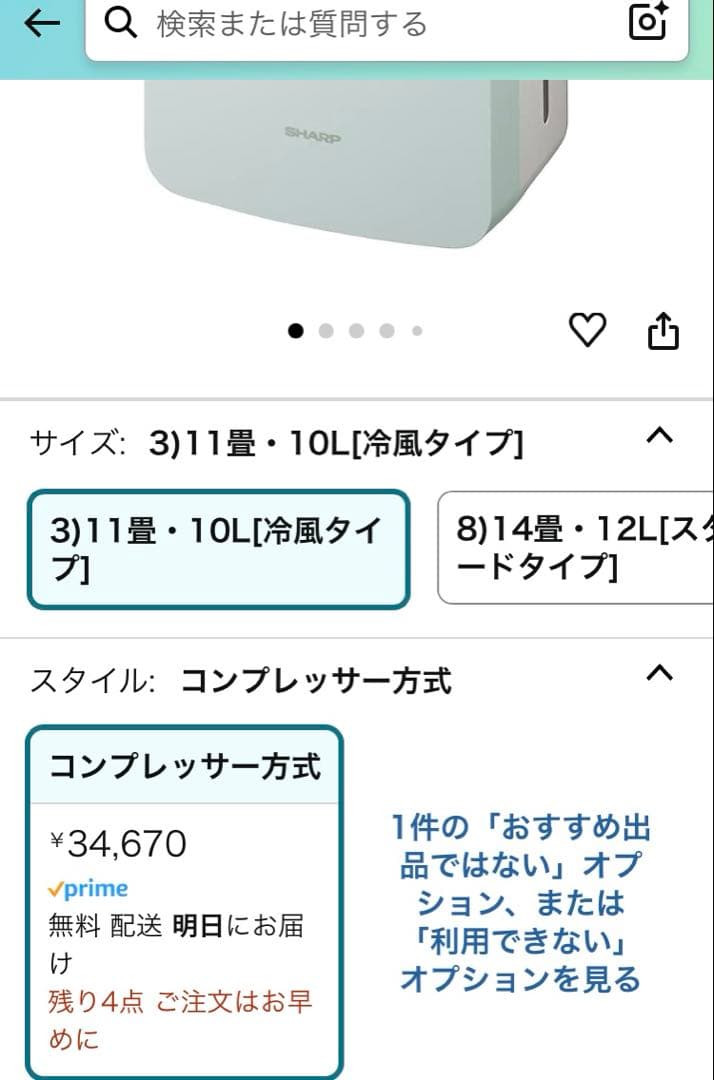Tap the magnifying glass search icon

pyautogui.click(x=122, y=24)
